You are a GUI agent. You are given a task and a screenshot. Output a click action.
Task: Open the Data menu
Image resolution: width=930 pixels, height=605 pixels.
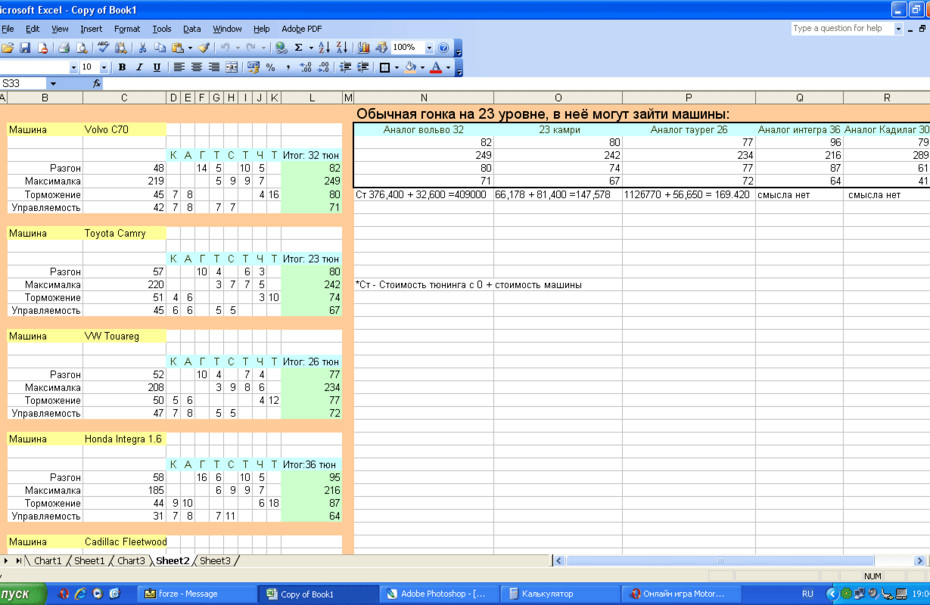point(192,28)
